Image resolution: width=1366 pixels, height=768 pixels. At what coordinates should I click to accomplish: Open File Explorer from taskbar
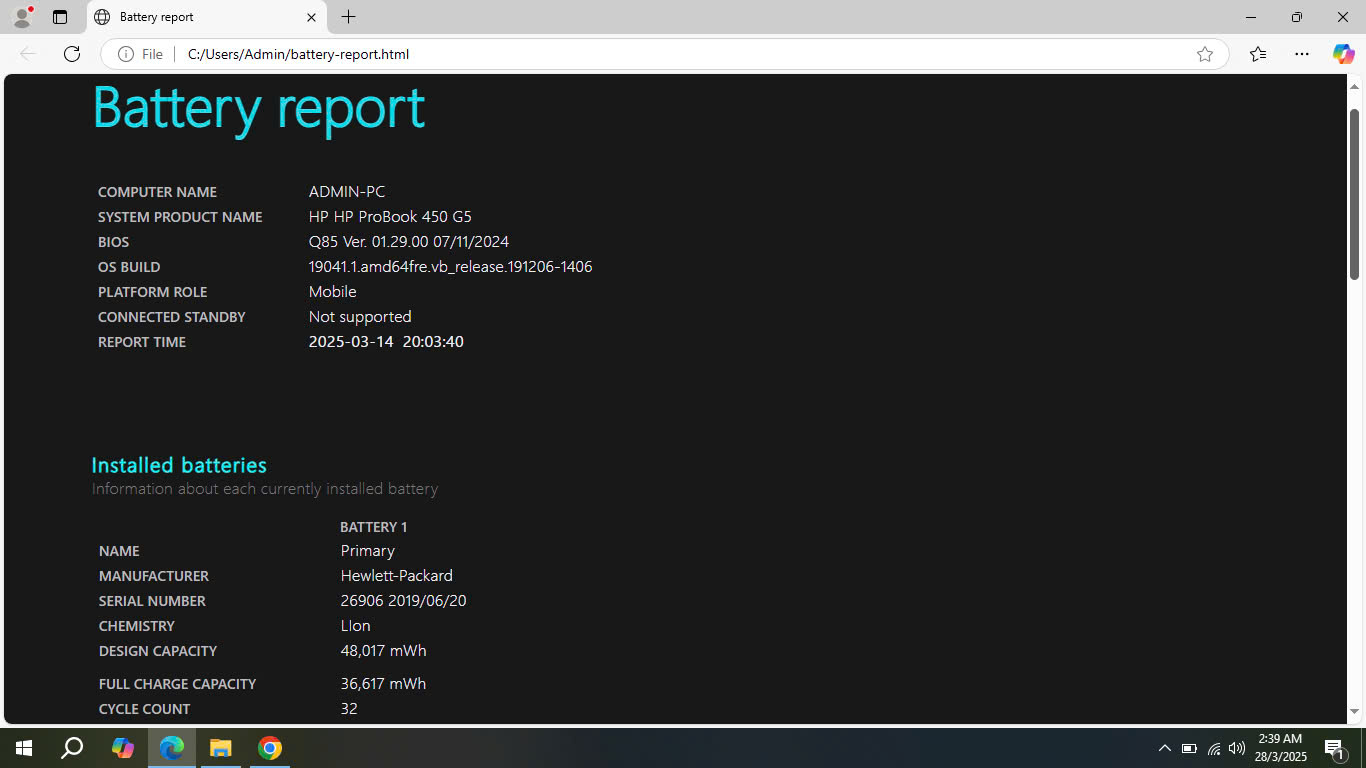coord(221,748)
